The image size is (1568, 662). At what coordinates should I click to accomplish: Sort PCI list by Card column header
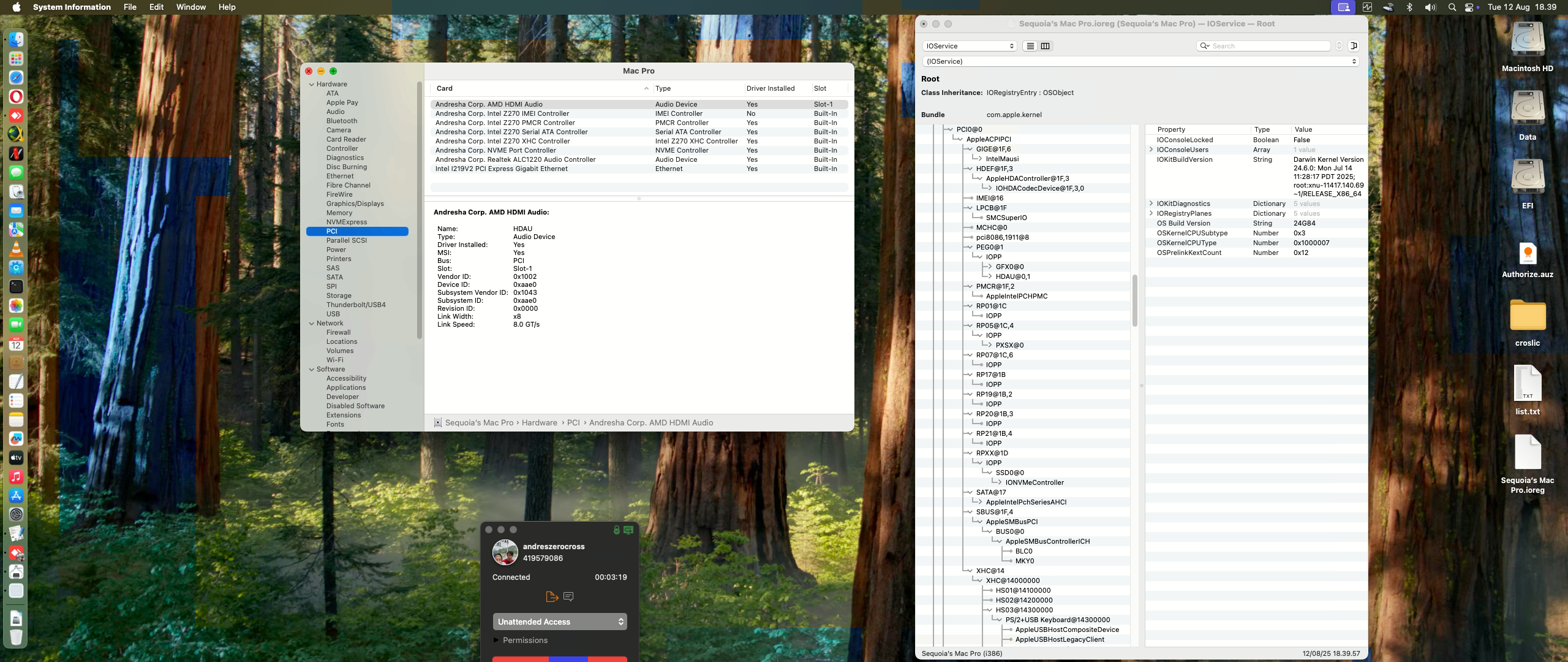tap(541, 88)
